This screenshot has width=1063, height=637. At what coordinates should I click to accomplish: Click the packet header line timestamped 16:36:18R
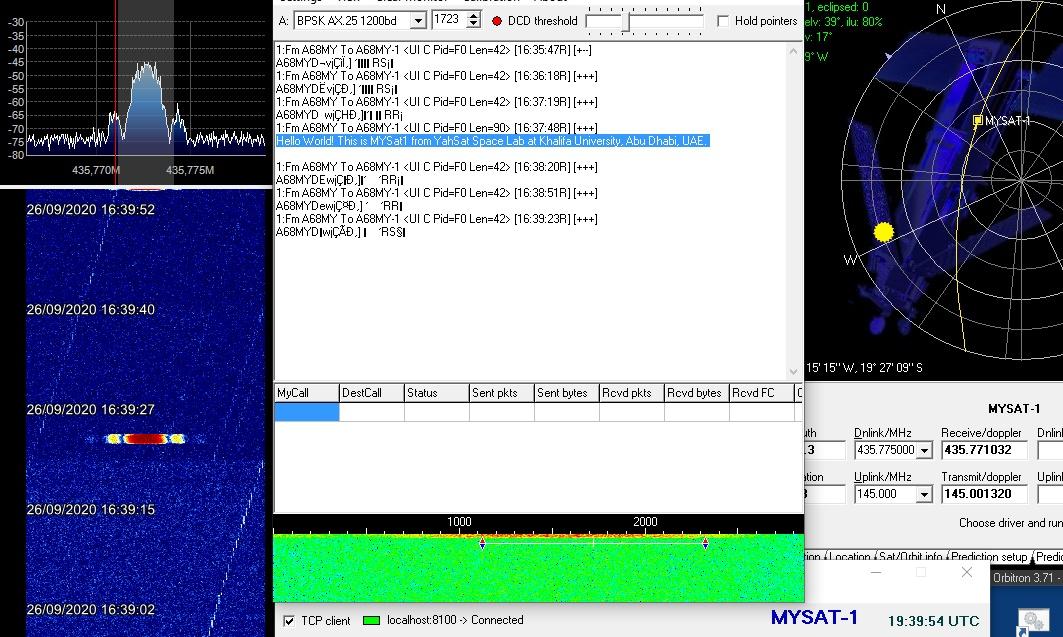click(437, 76)
